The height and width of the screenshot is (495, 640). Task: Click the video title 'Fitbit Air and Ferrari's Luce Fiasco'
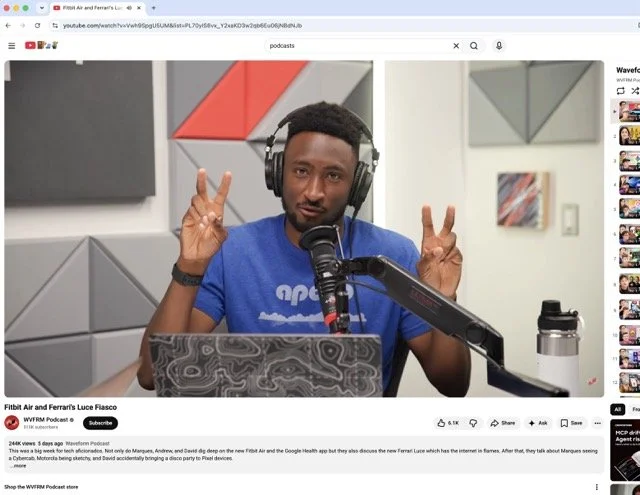(x=60, y=407)
